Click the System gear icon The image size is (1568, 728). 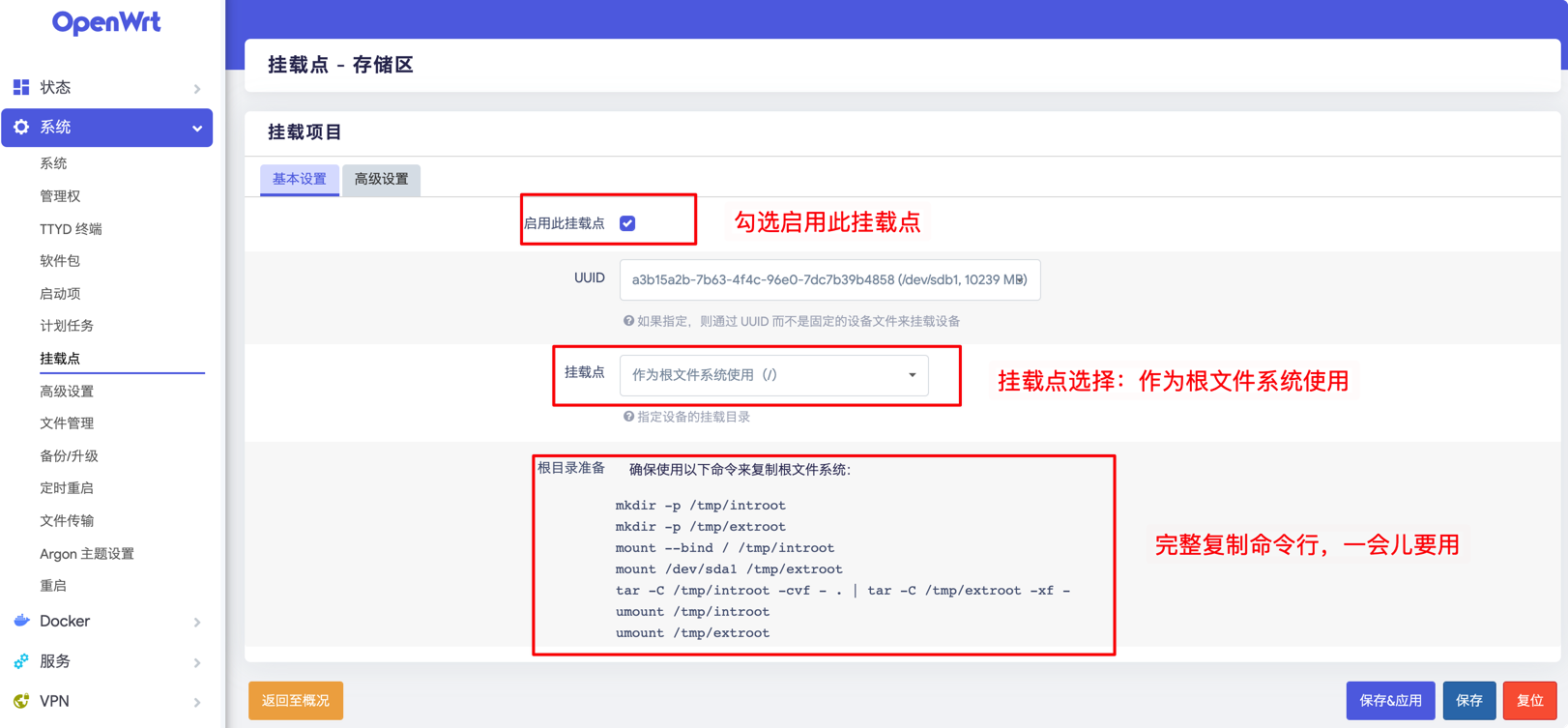tap(21, 127)
